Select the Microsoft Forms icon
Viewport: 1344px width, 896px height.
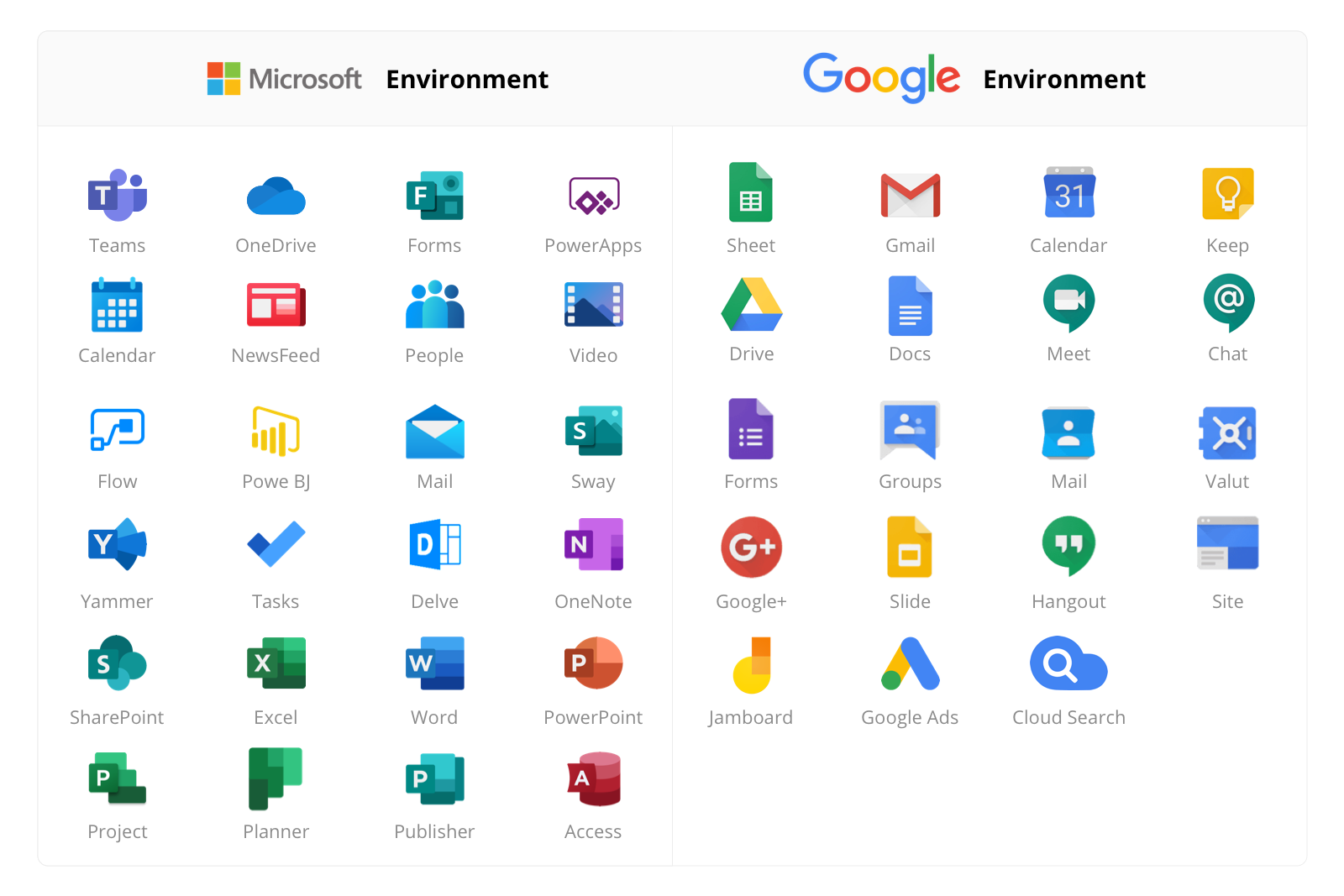click(435, 196)
